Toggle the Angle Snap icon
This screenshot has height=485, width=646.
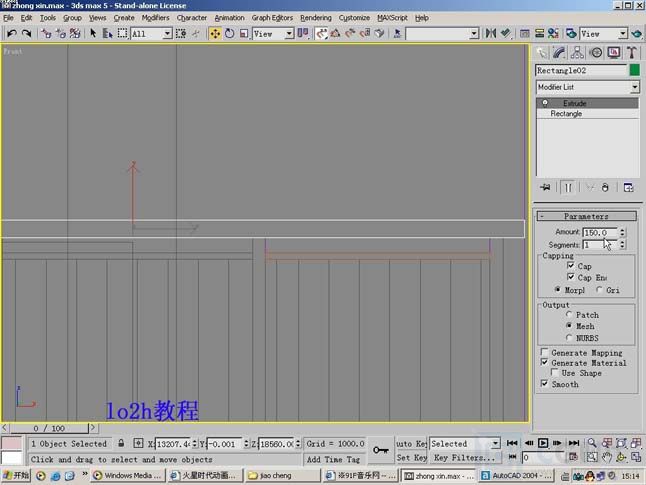click(x=335, y=33)
